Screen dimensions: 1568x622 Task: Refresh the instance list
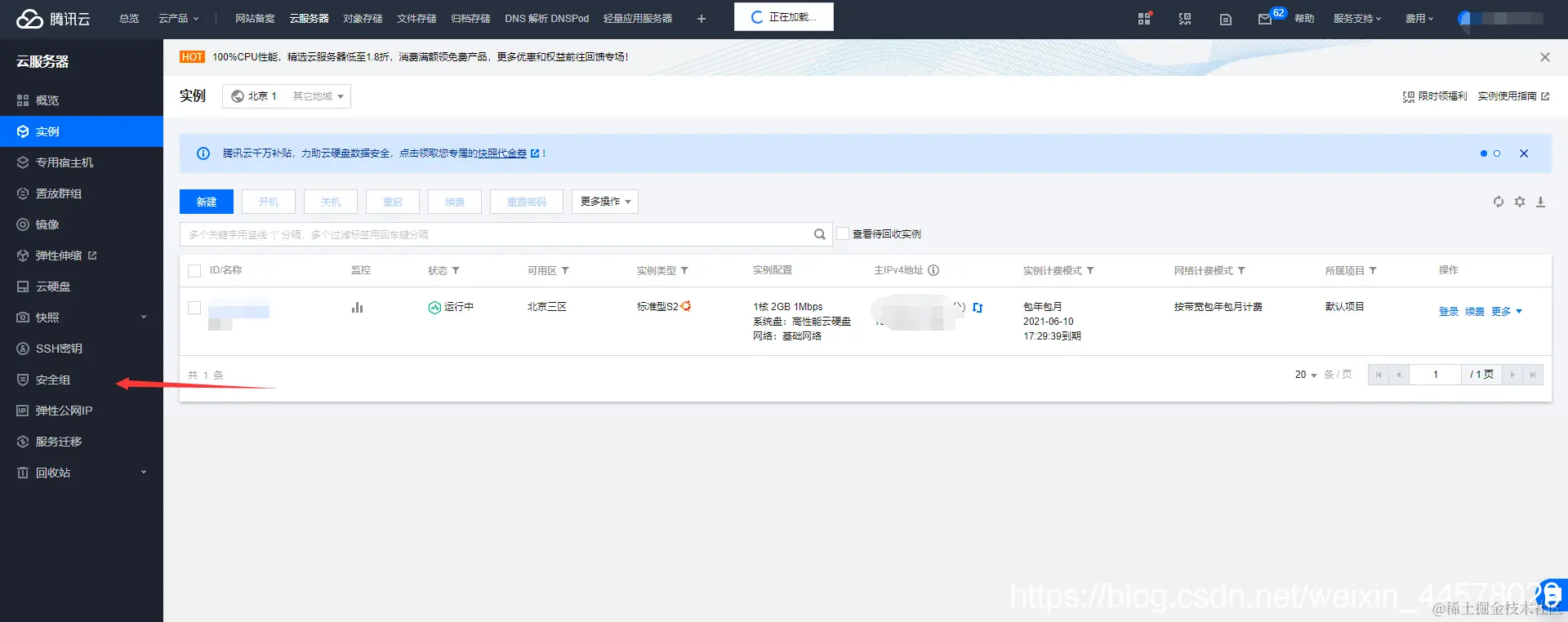(1499, 202)
